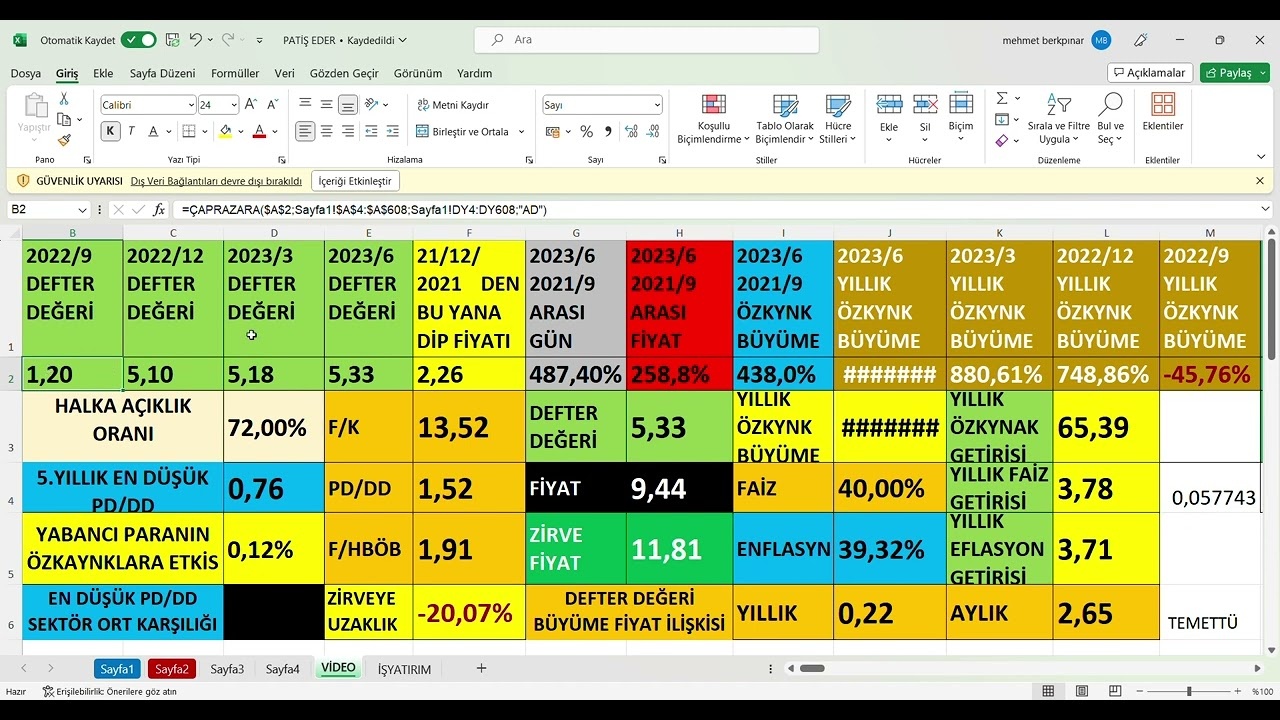Click the Save icon in title bar
The width and height of the screenshot is (1280, 720).
(172, 40)
